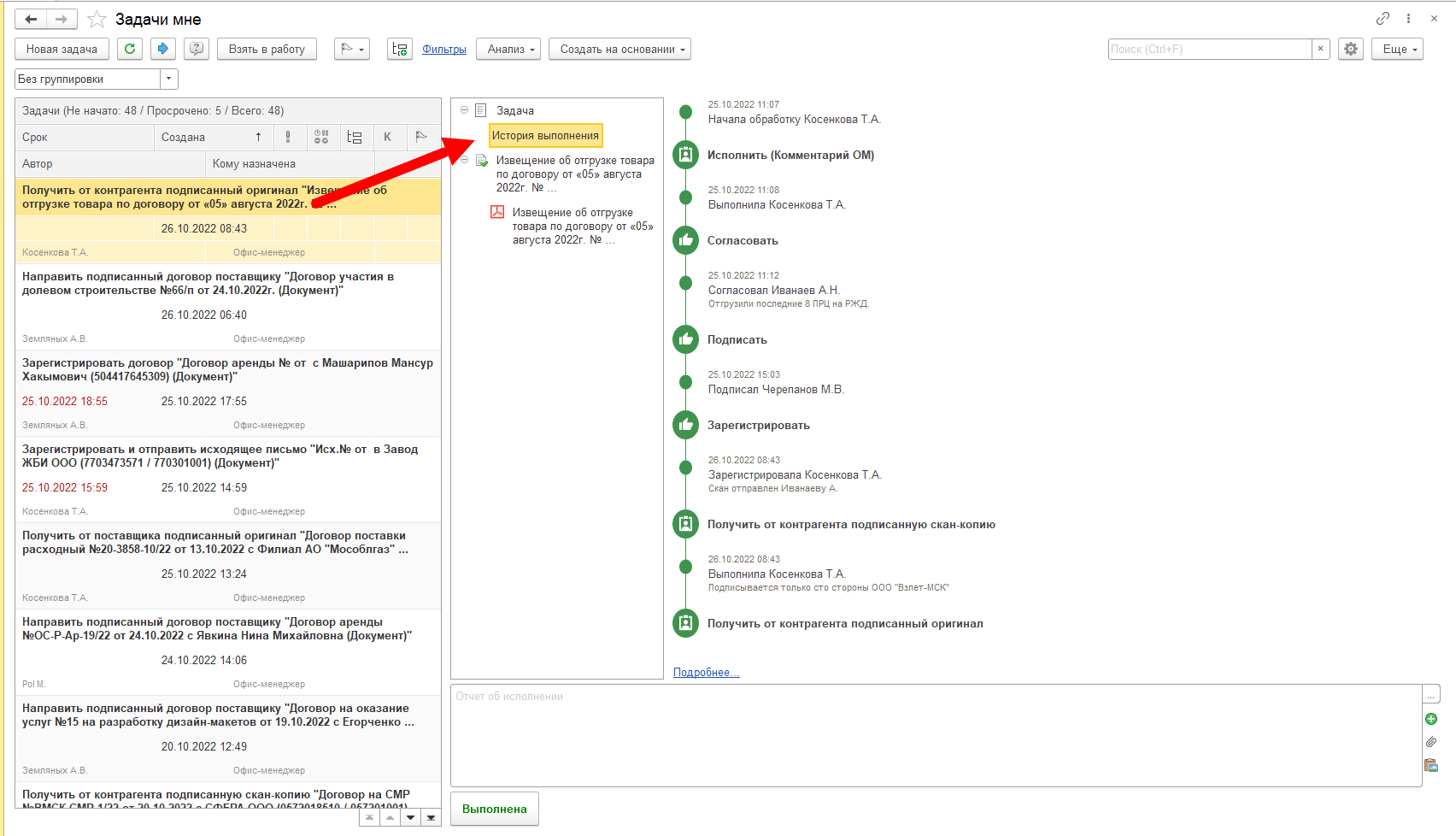Click the clipboard paste icon below the paperclip

click(x=1431, y=765)
